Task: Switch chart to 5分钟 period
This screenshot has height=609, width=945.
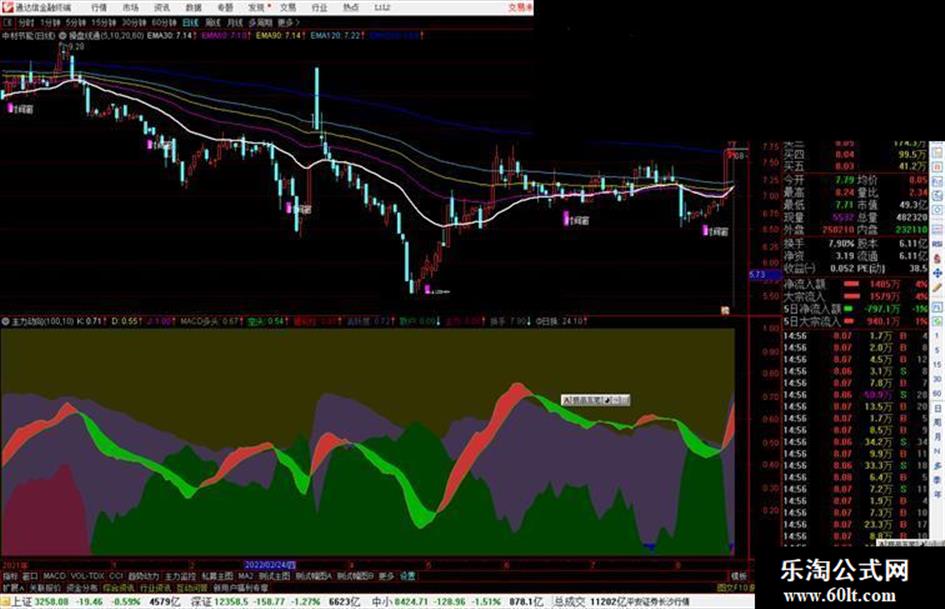Action: click(76, 23)
